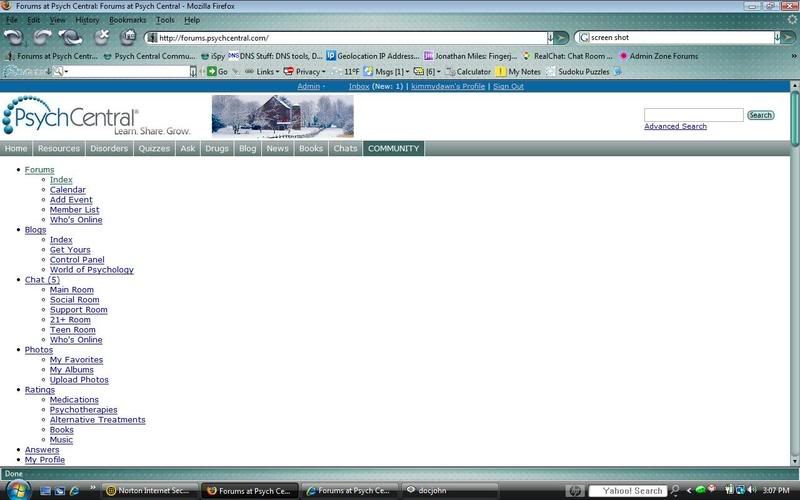Open Geolocation IP Address bookmark
The width and height of the screenshot is (800, 500).
point(372,56)
